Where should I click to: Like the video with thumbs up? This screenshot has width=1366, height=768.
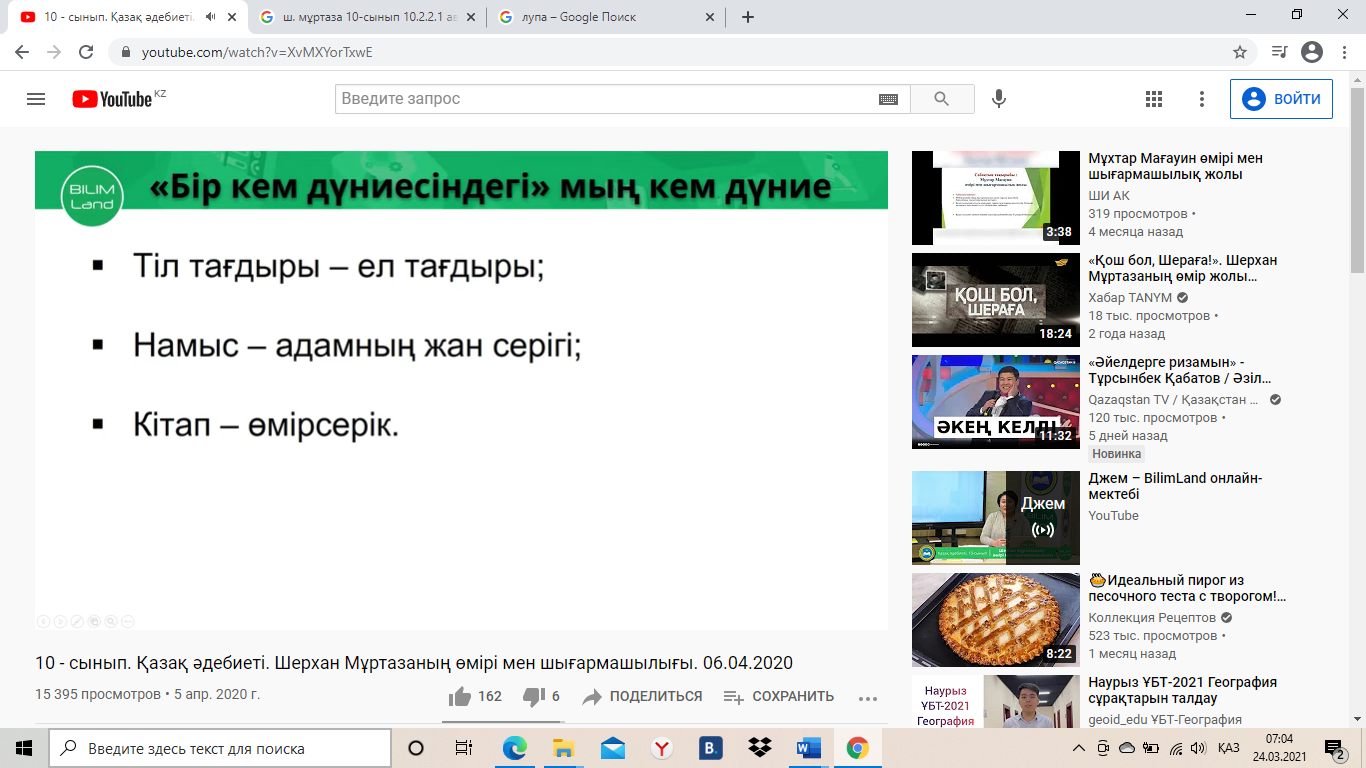click(461, 696)
